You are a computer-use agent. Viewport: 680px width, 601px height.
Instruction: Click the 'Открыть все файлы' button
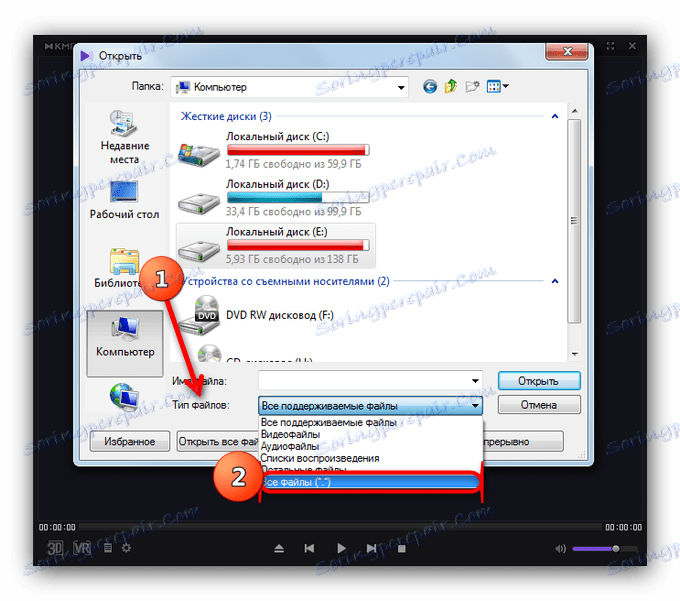[x=218, y=441]
